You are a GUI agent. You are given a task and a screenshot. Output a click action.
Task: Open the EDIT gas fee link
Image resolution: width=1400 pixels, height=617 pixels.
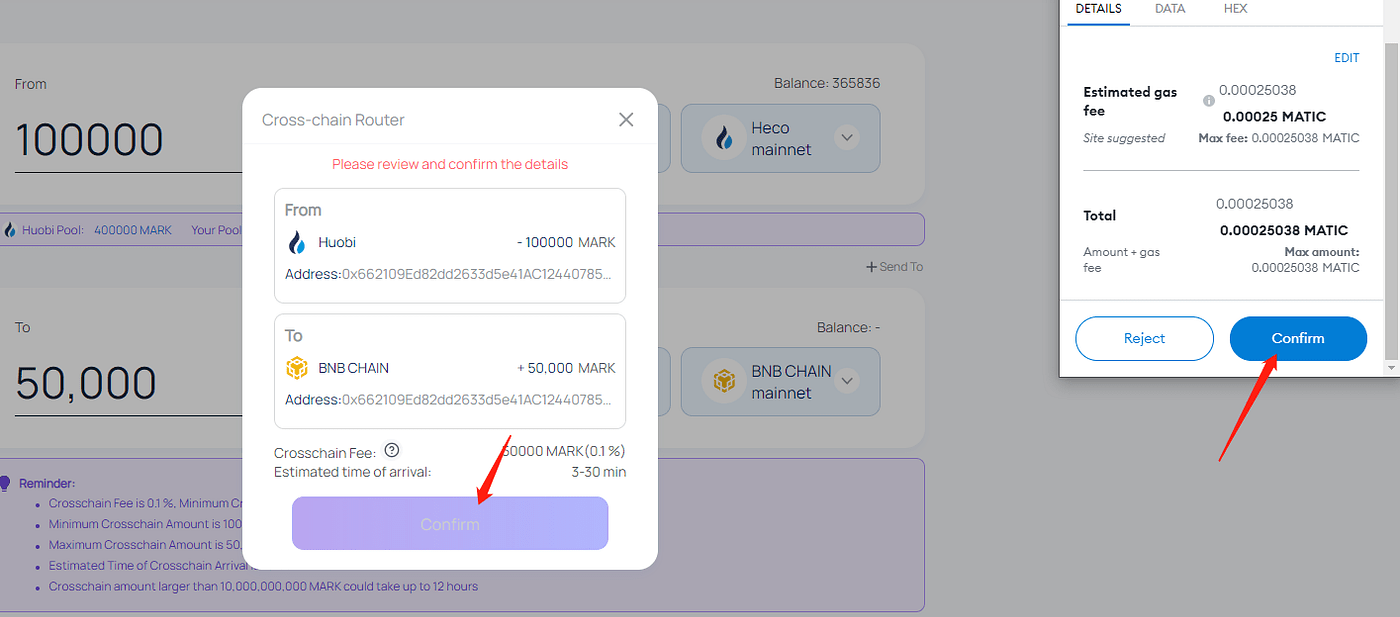(x=1346, y=57)
